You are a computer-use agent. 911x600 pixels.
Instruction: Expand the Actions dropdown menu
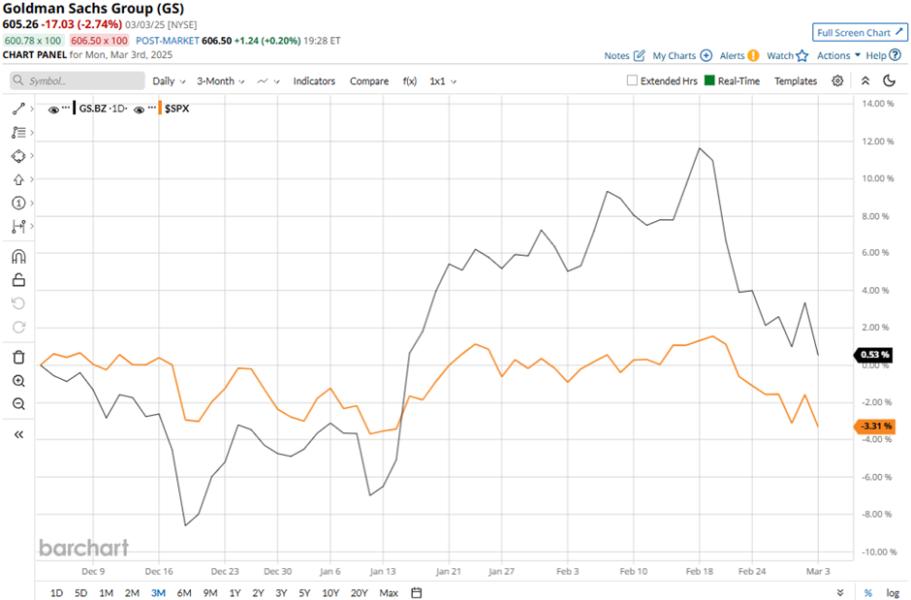838,56
